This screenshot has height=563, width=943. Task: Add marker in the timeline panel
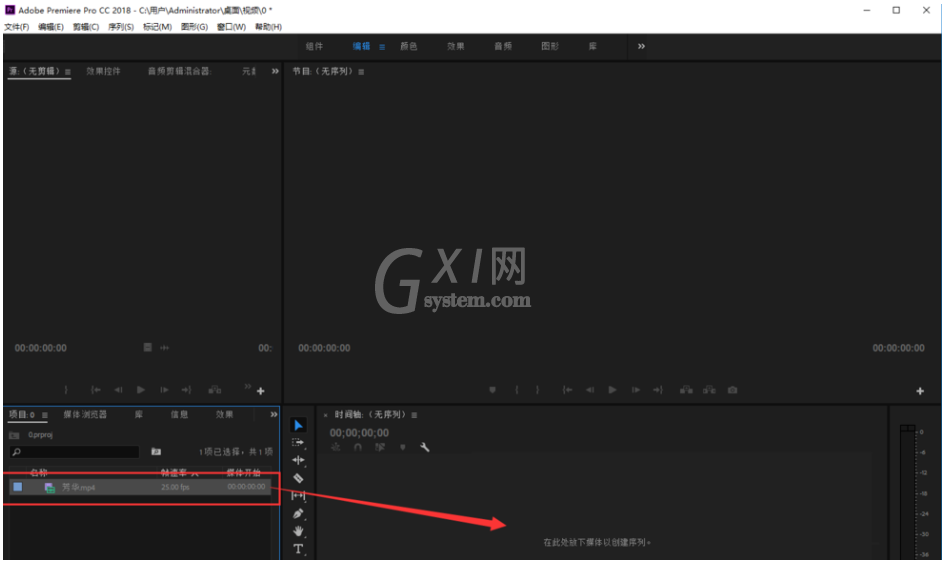click(402, 447)
